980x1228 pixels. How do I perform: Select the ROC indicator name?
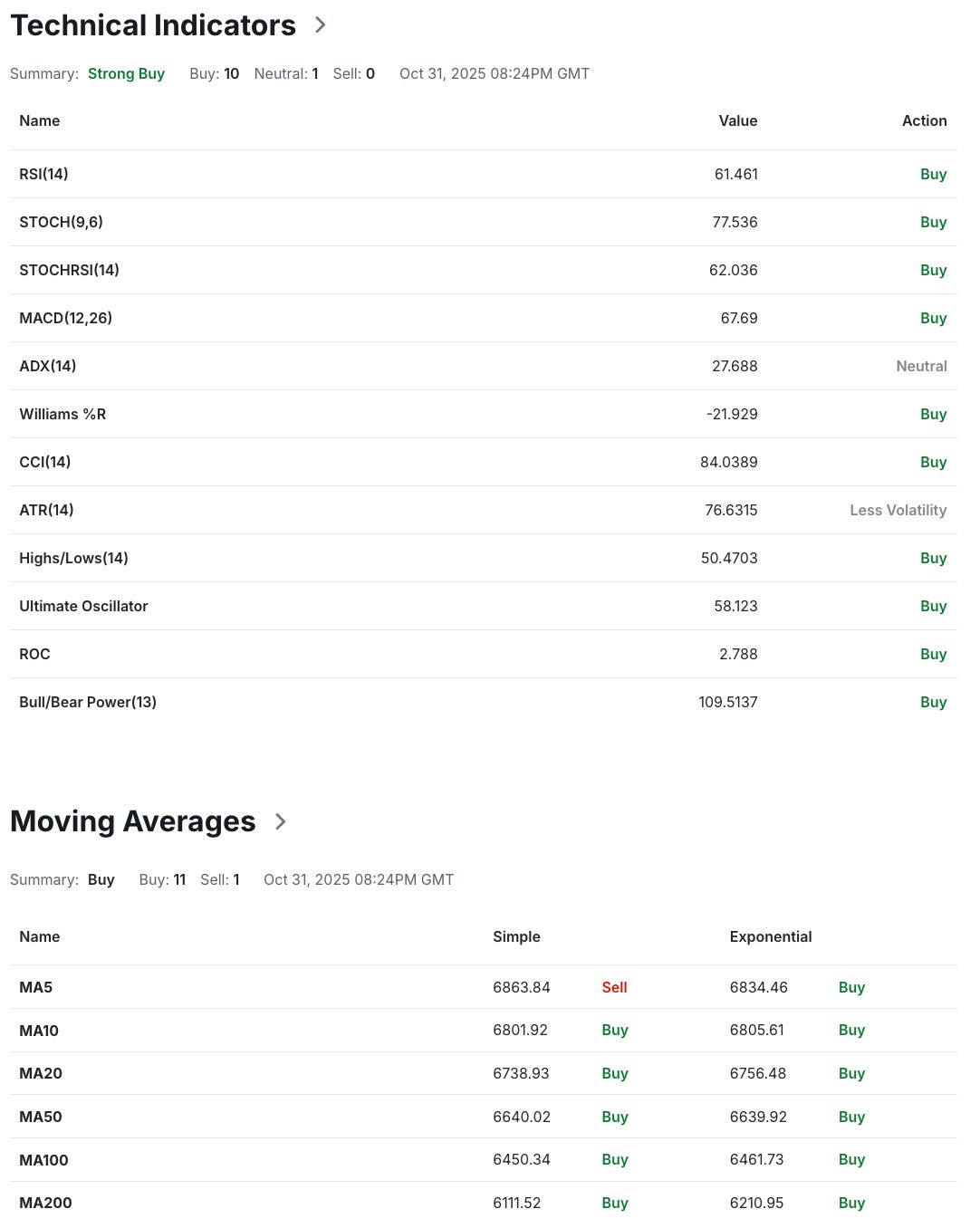coord(34,654)
